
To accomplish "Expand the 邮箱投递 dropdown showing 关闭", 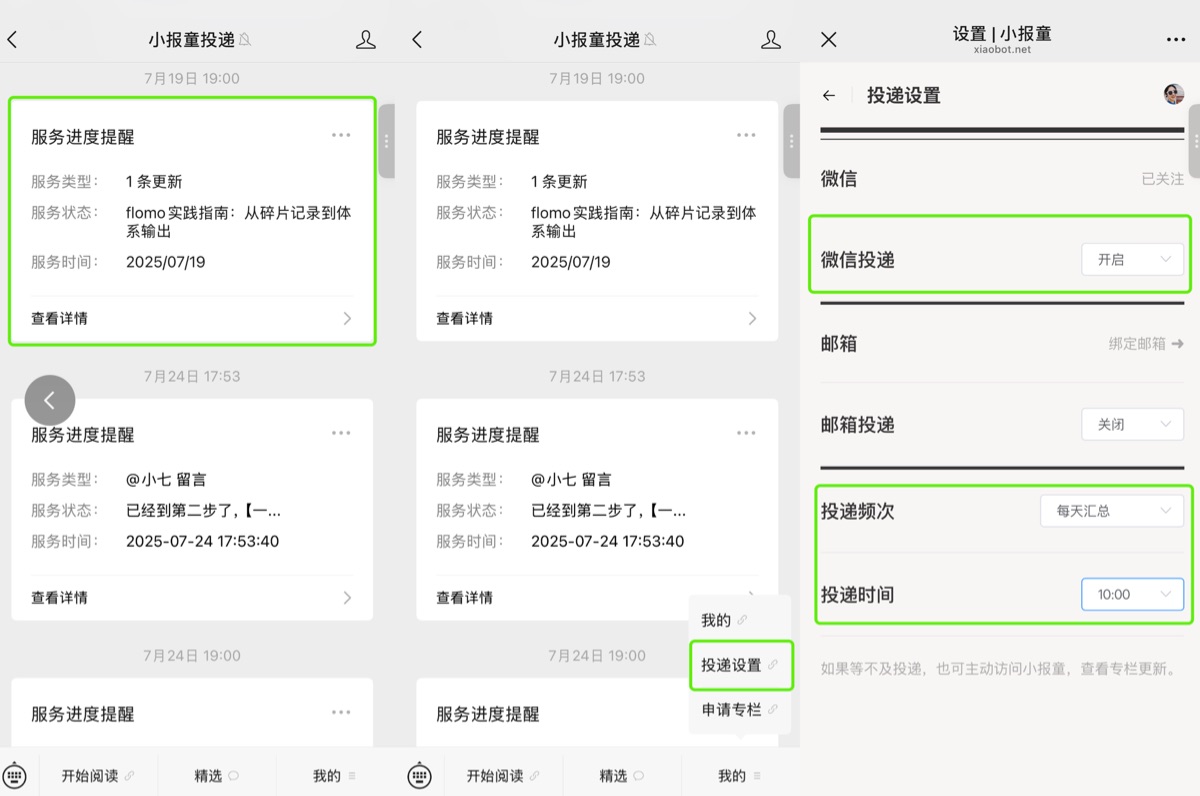I will [x=1132, y=425].
